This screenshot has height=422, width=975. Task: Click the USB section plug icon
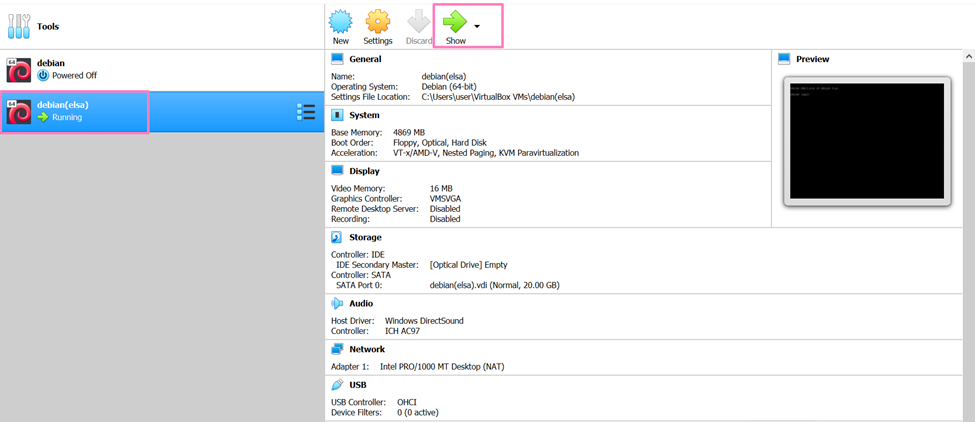coord(337,384)
